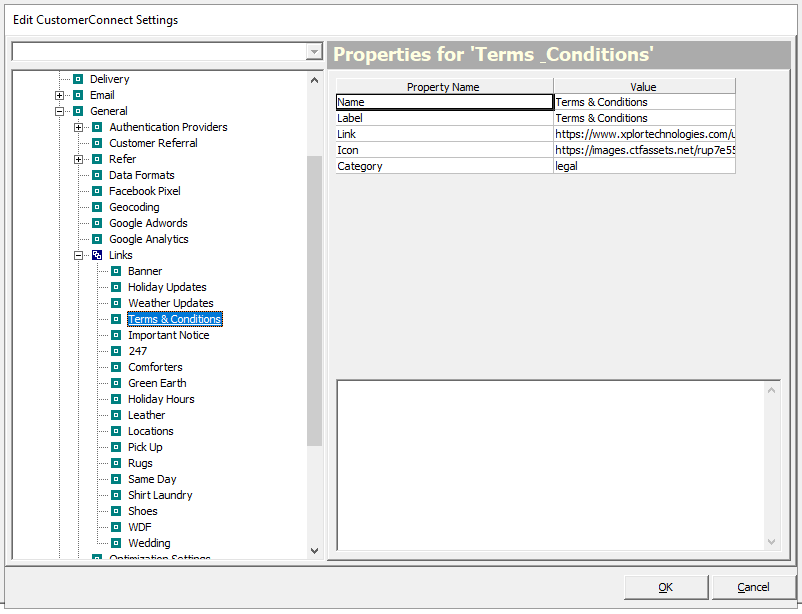Select the Wedding tree item
Image resolution: width=802 pixels, height=614 pixels.
(149, 543)
